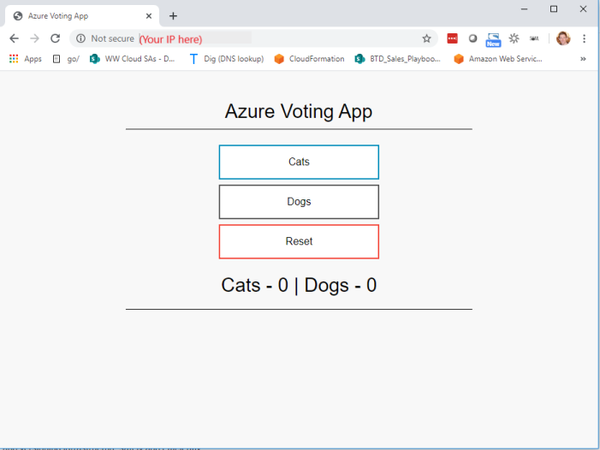Reload the page with the refresh icon

[55, 38]
